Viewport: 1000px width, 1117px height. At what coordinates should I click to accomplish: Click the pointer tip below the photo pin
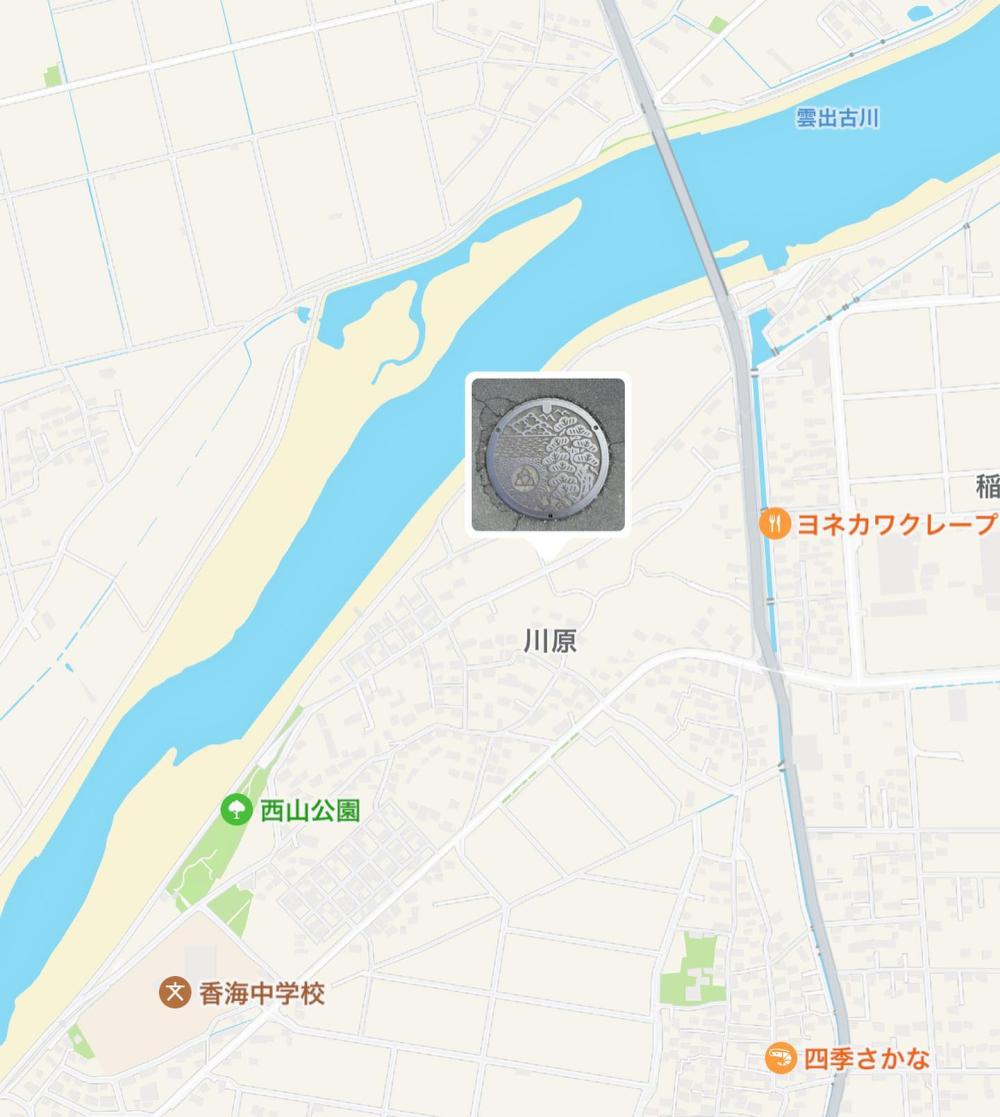(x=548, y=554)
